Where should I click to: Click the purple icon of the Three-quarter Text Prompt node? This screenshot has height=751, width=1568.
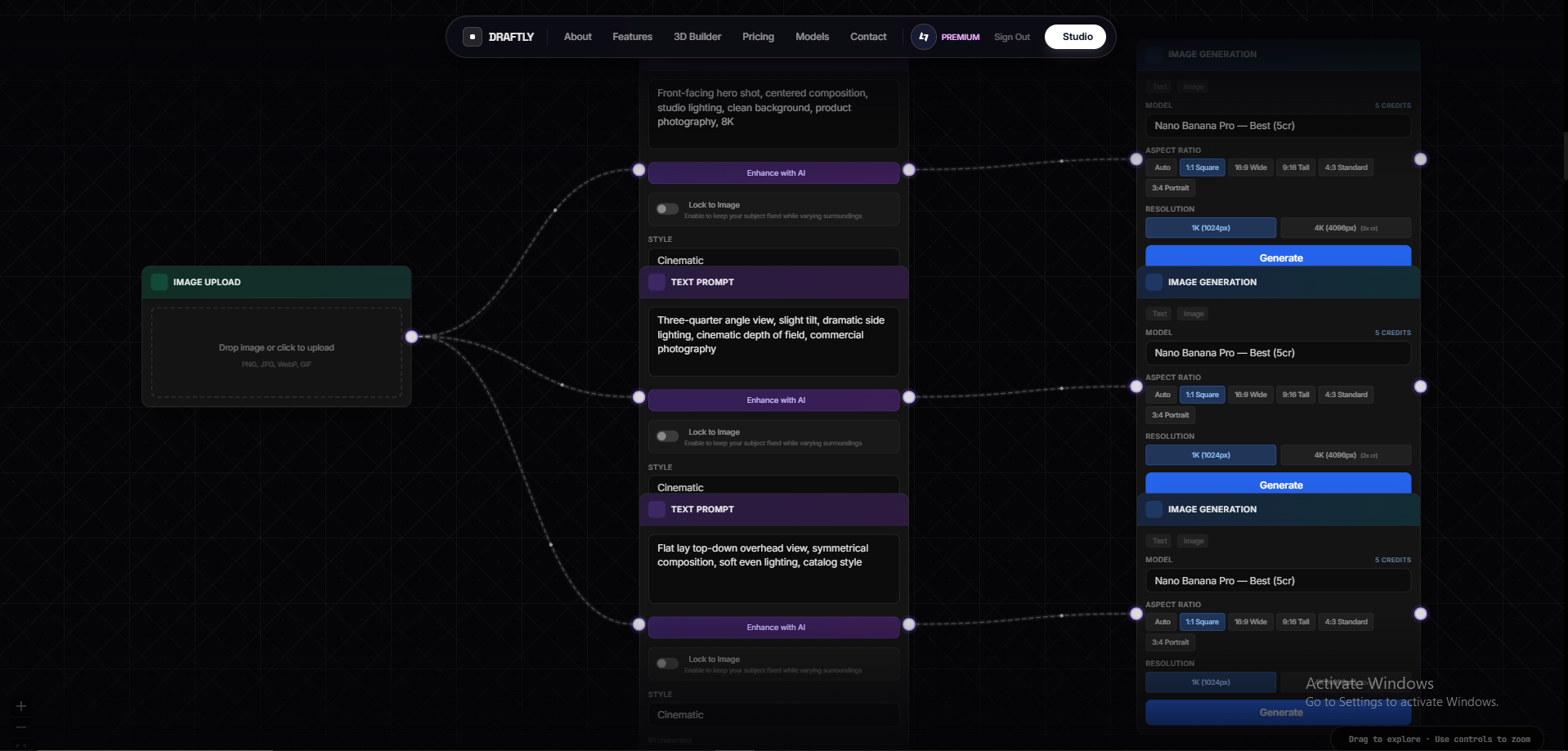coord(656,282)
